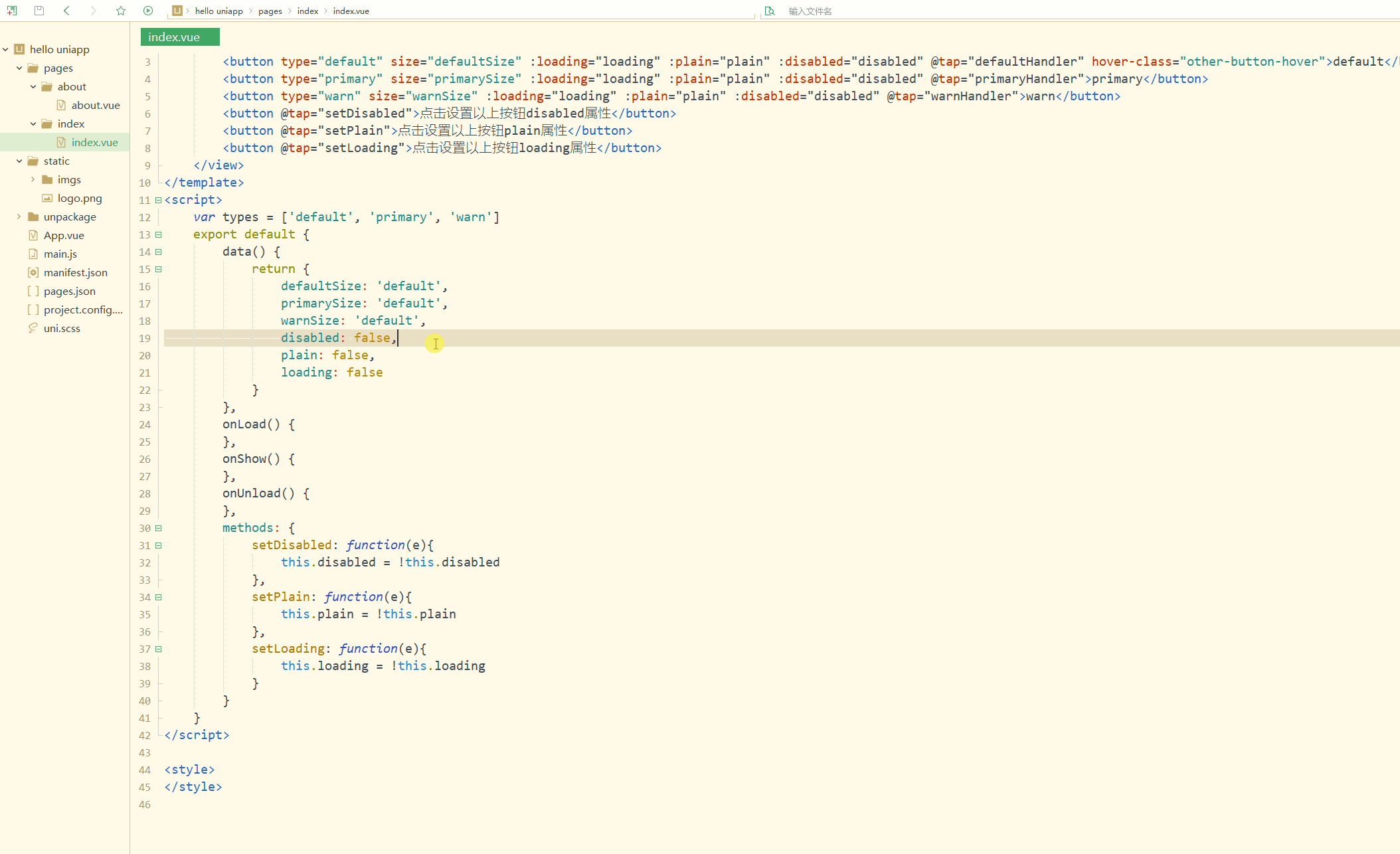Click the opening '<style>' tag
Viewport: 1400px width, 854px height.
pyautogui.click(x=189, y=770)
